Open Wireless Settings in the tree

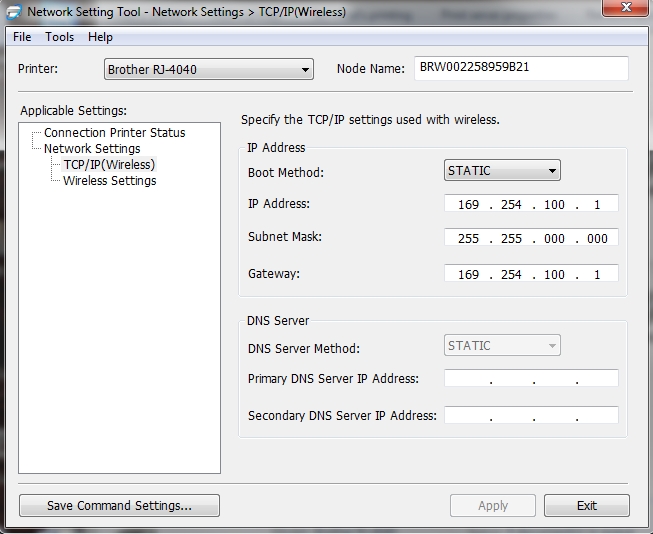point(109,181)
